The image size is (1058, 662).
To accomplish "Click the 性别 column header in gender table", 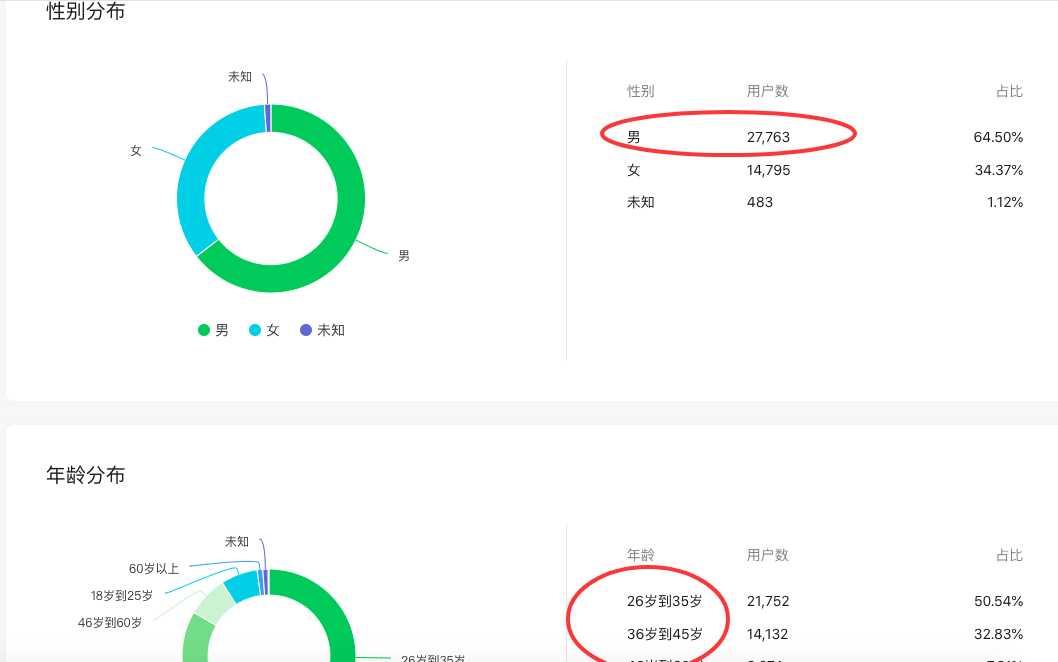I will click(640, 91).
